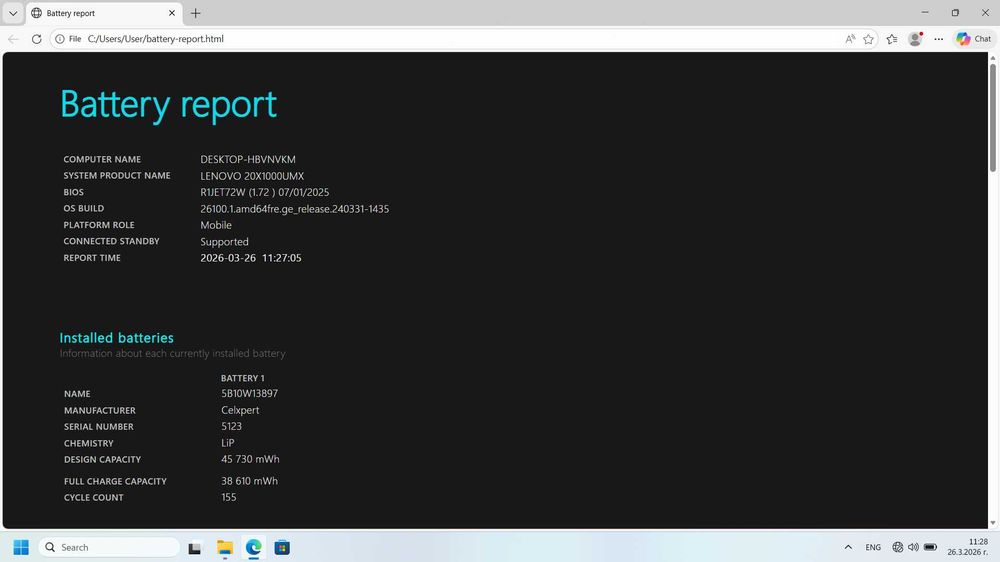1000x562 pixels.
Task: Open the Windows Start menu
Action: click(21, 547)
